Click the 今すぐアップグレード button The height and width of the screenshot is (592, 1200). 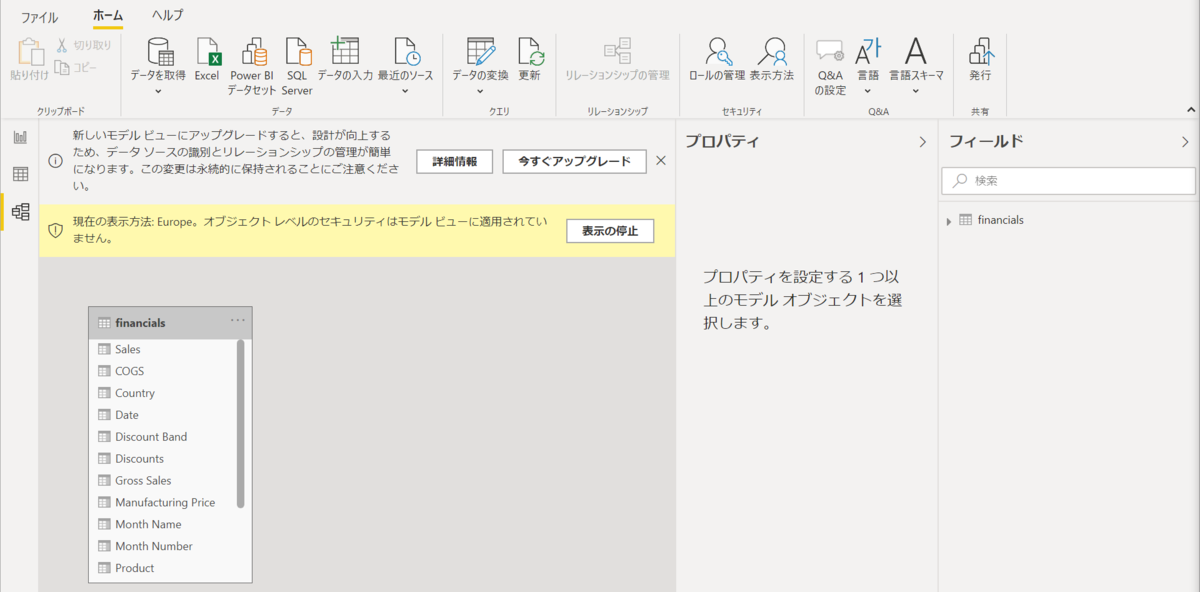point(574,160)
